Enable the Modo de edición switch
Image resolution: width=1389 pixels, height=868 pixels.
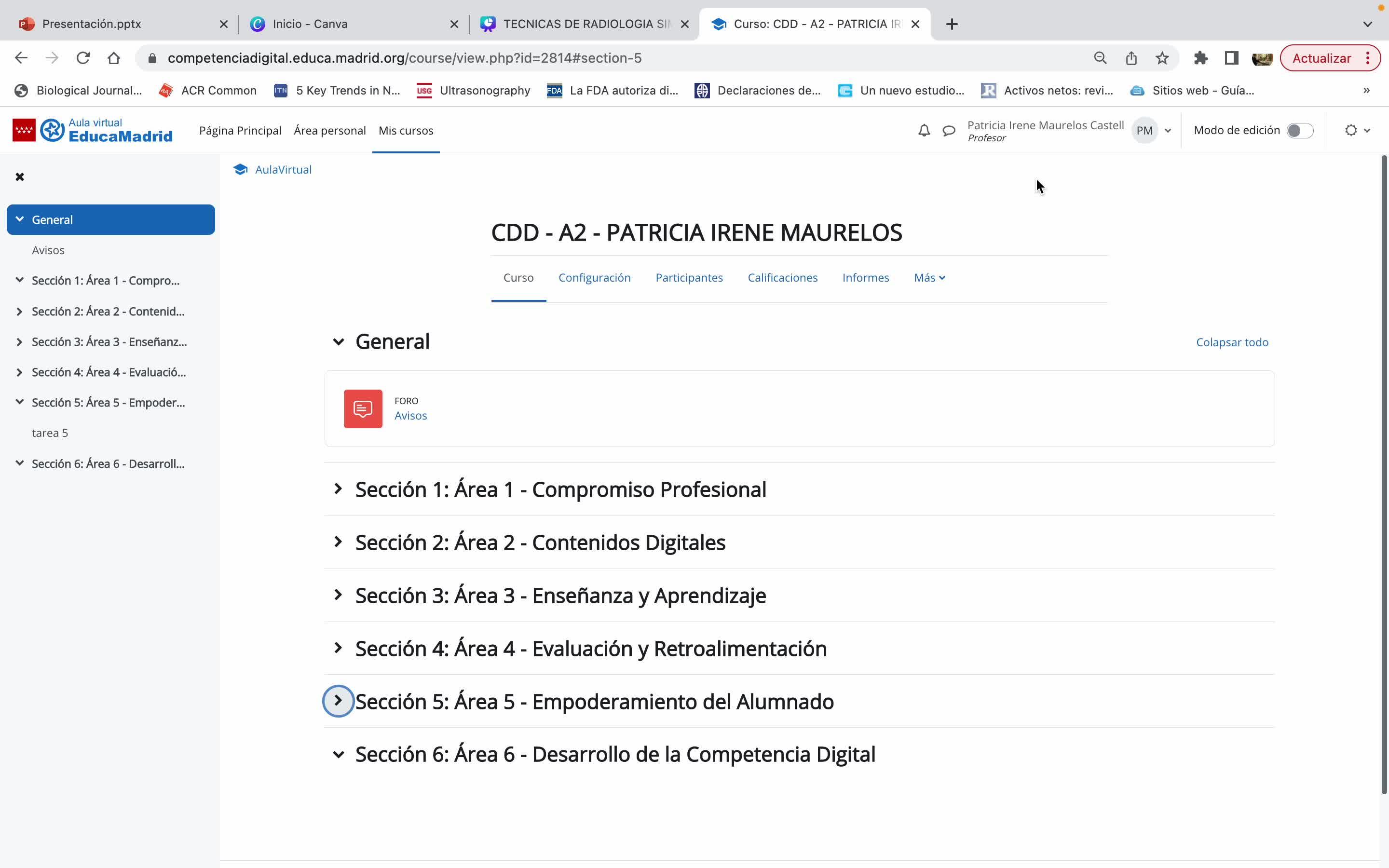[x=1299, y=130]
